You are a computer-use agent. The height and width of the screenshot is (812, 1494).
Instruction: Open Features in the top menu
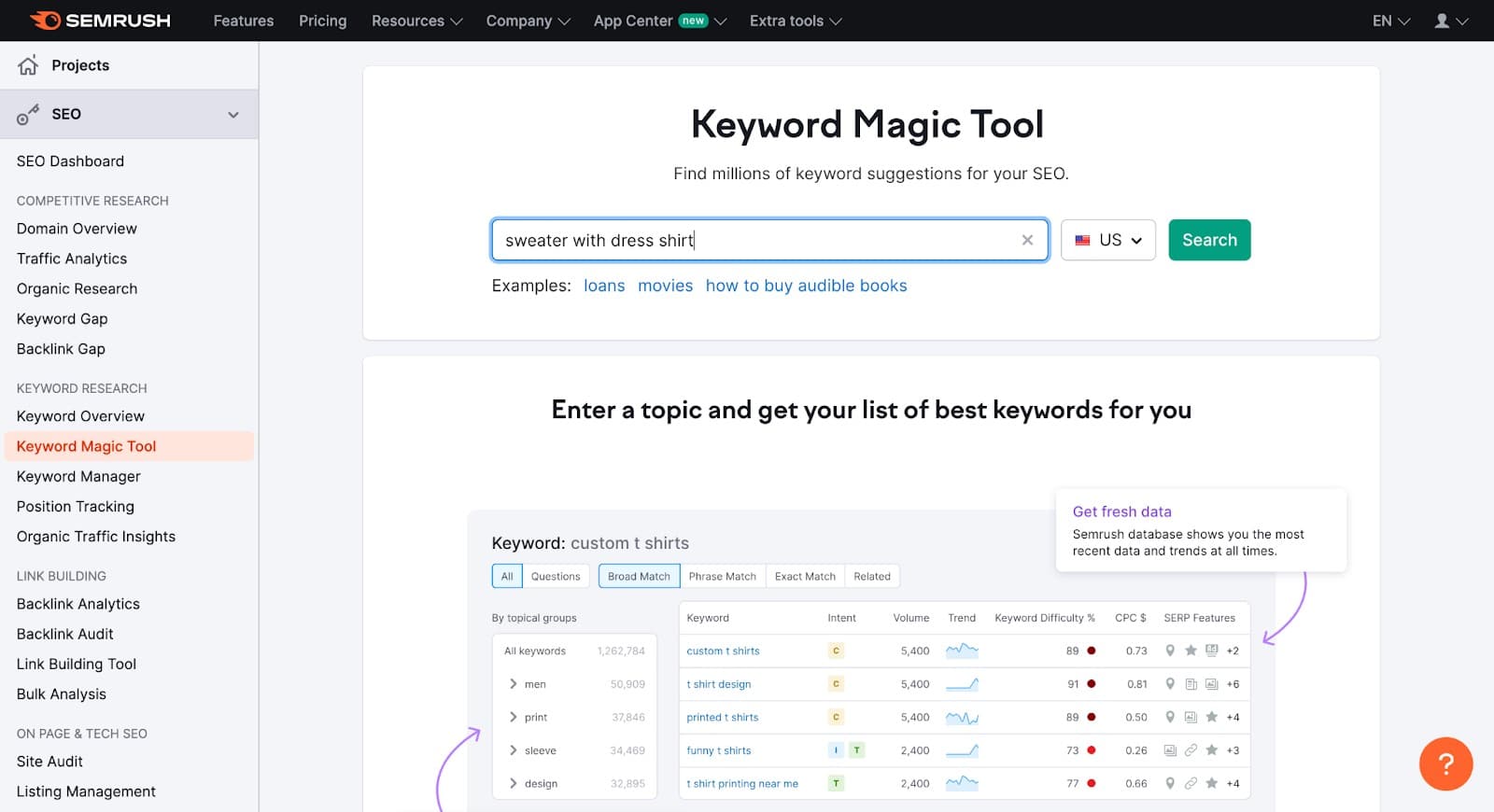pyautogui.click(x=244, y=21)
